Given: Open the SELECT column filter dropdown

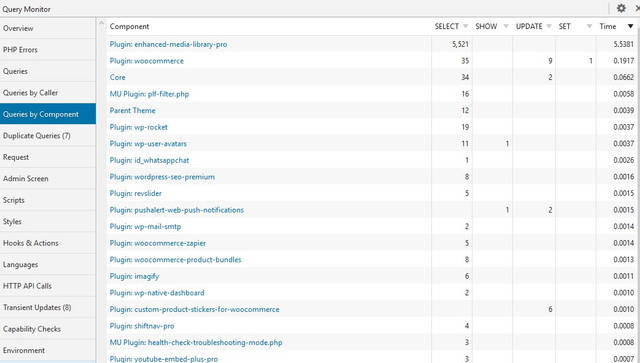Looking at the screenshot, I should click(x=465, y=27).
